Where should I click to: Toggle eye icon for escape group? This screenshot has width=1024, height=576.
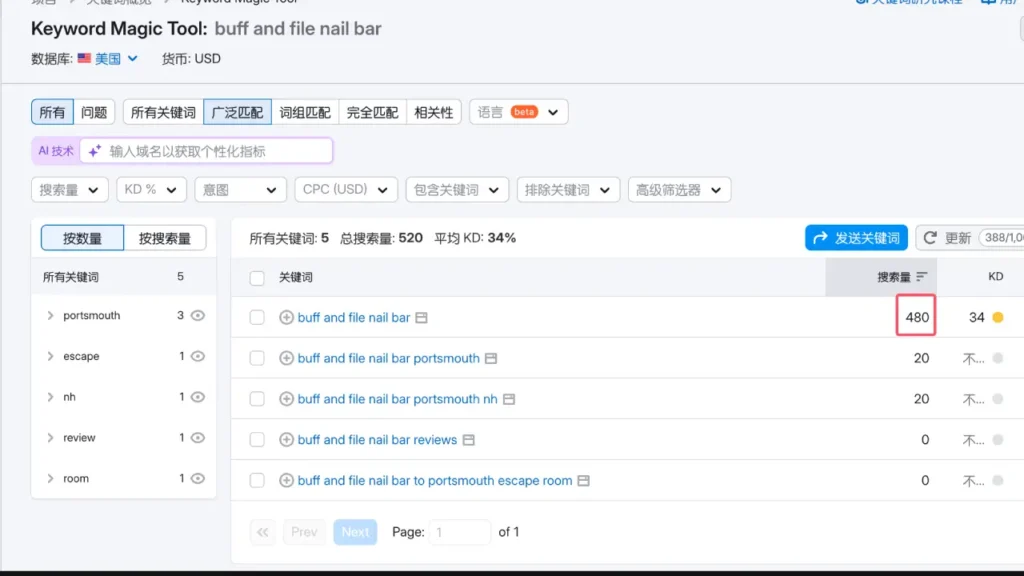(198, 356)
